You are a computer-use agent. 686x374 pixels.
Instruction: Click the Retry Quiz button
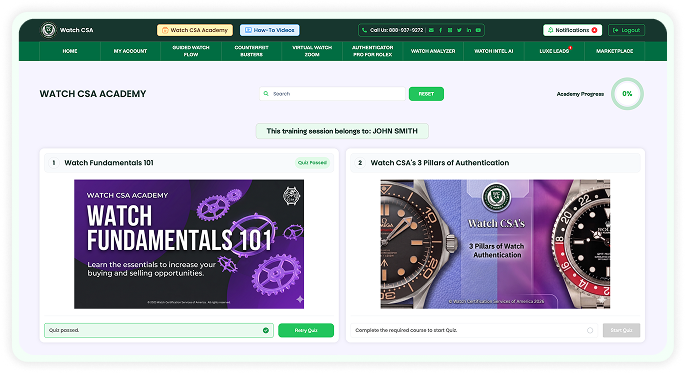[306, 330]
